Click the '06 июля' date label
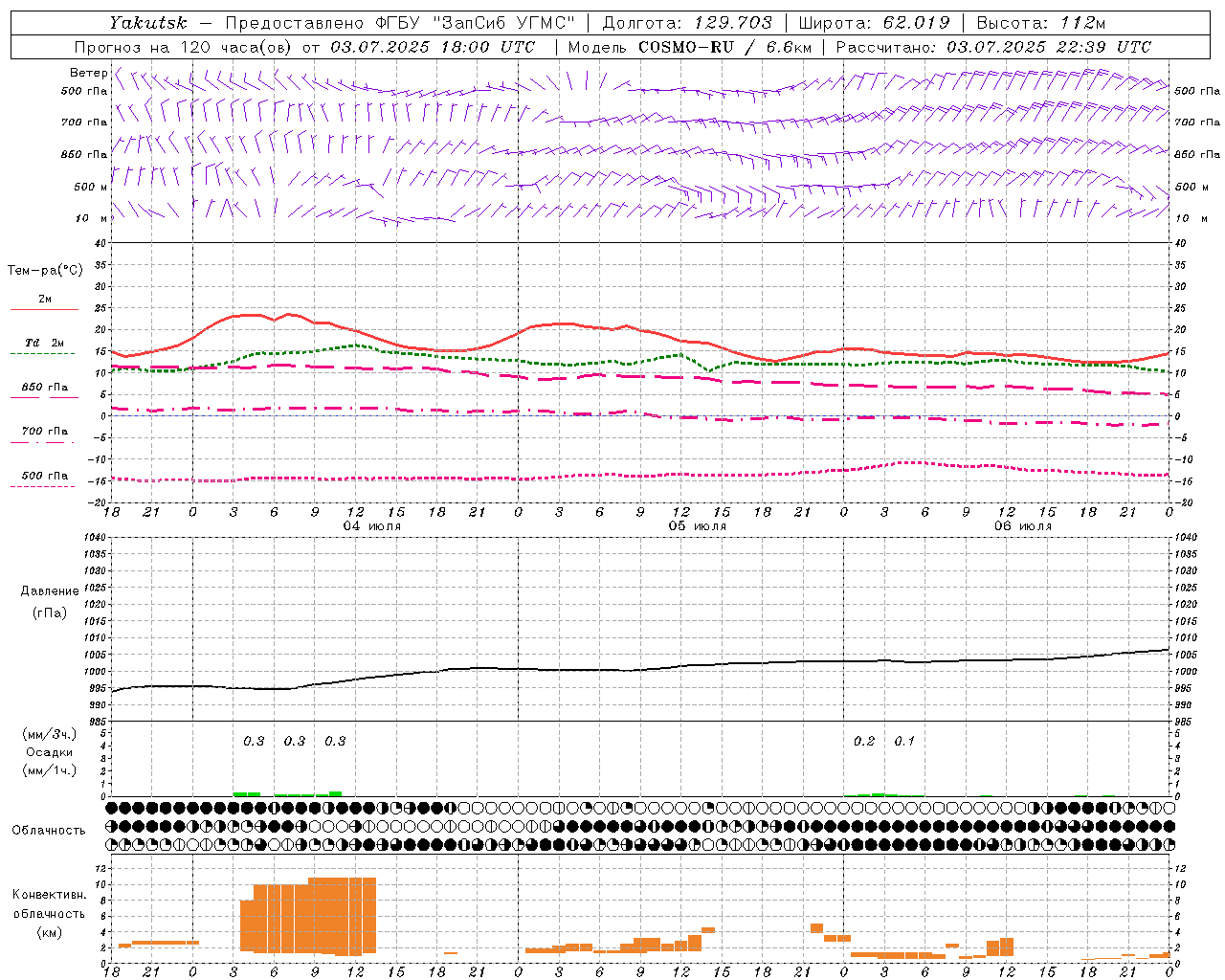Viewport: 1225px width, 980px height. [x=1023, y=526]
